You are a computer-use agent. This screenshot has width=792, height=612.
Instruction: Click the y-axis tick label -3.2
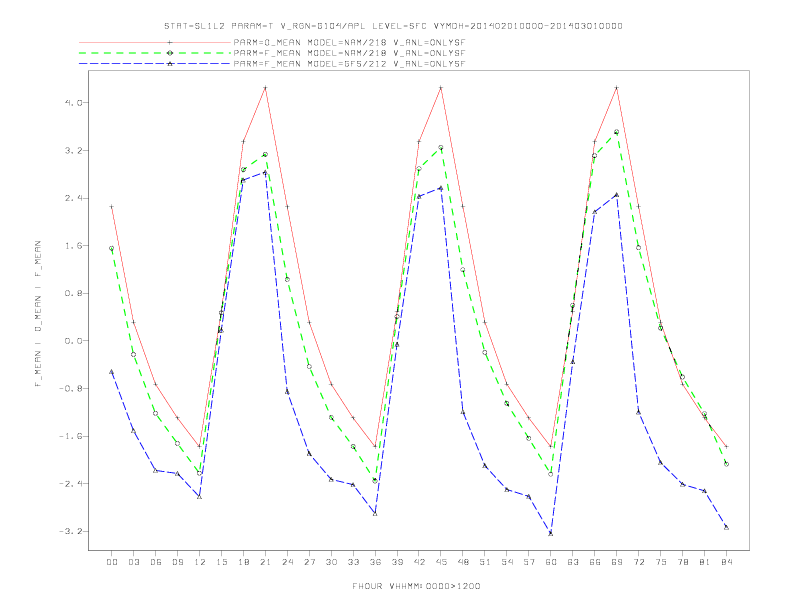click(x=71, y=532)
